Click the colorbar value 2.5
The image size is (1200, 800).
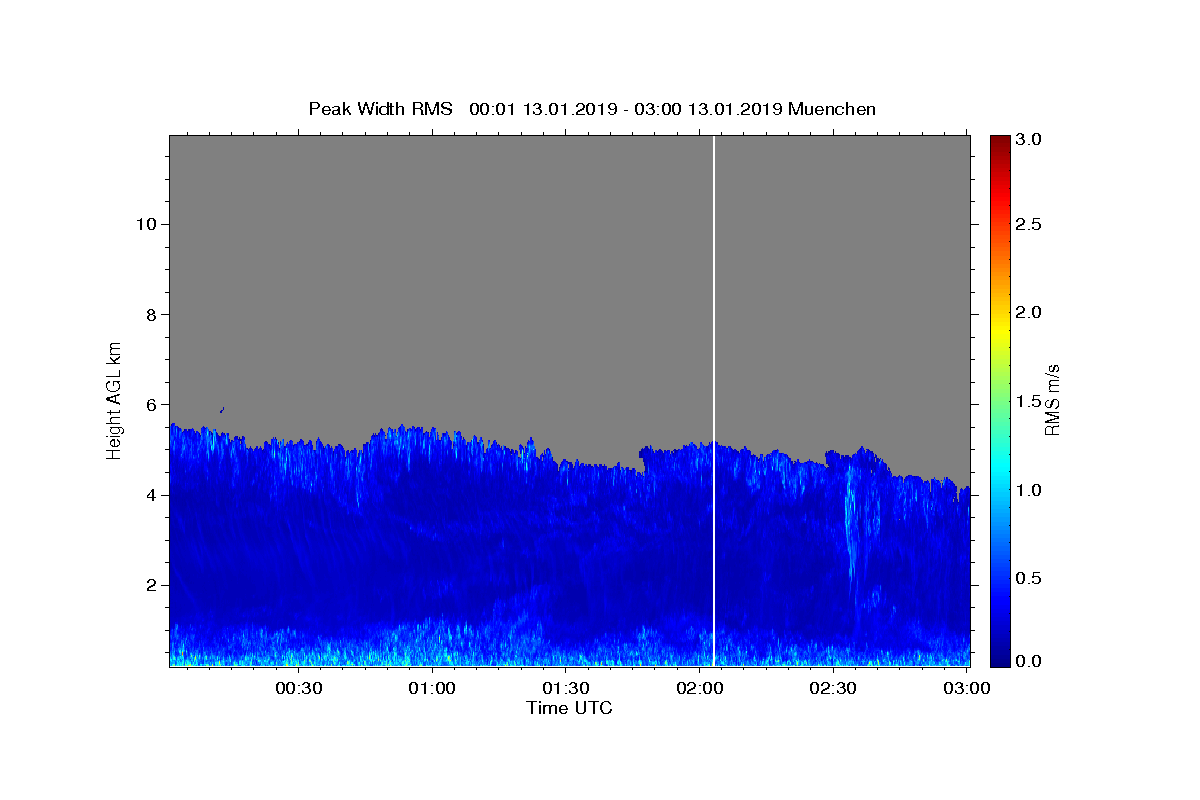[1028, 224]
